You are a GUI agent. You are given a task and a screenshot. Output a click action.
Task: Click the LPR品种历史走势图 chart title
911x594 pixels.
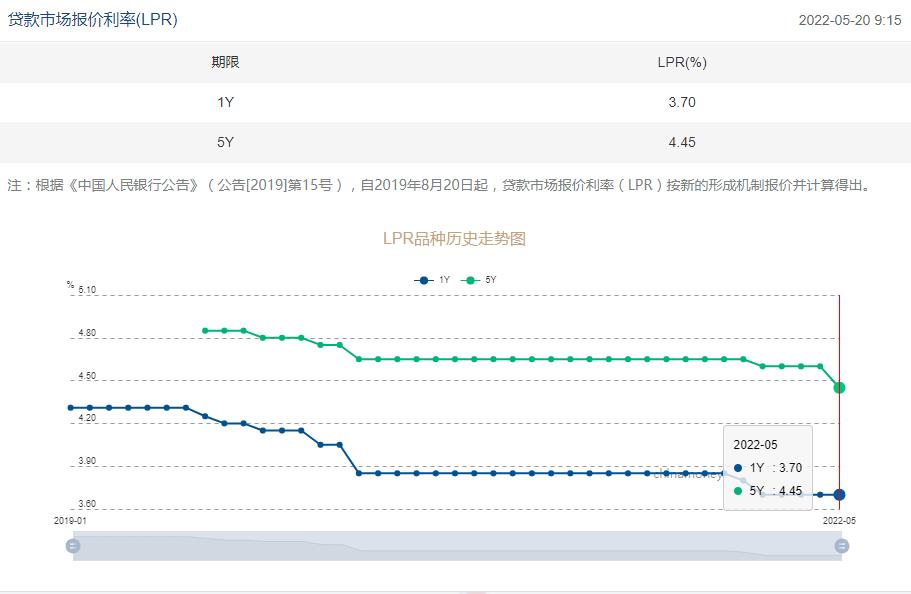tap(455, 238)
